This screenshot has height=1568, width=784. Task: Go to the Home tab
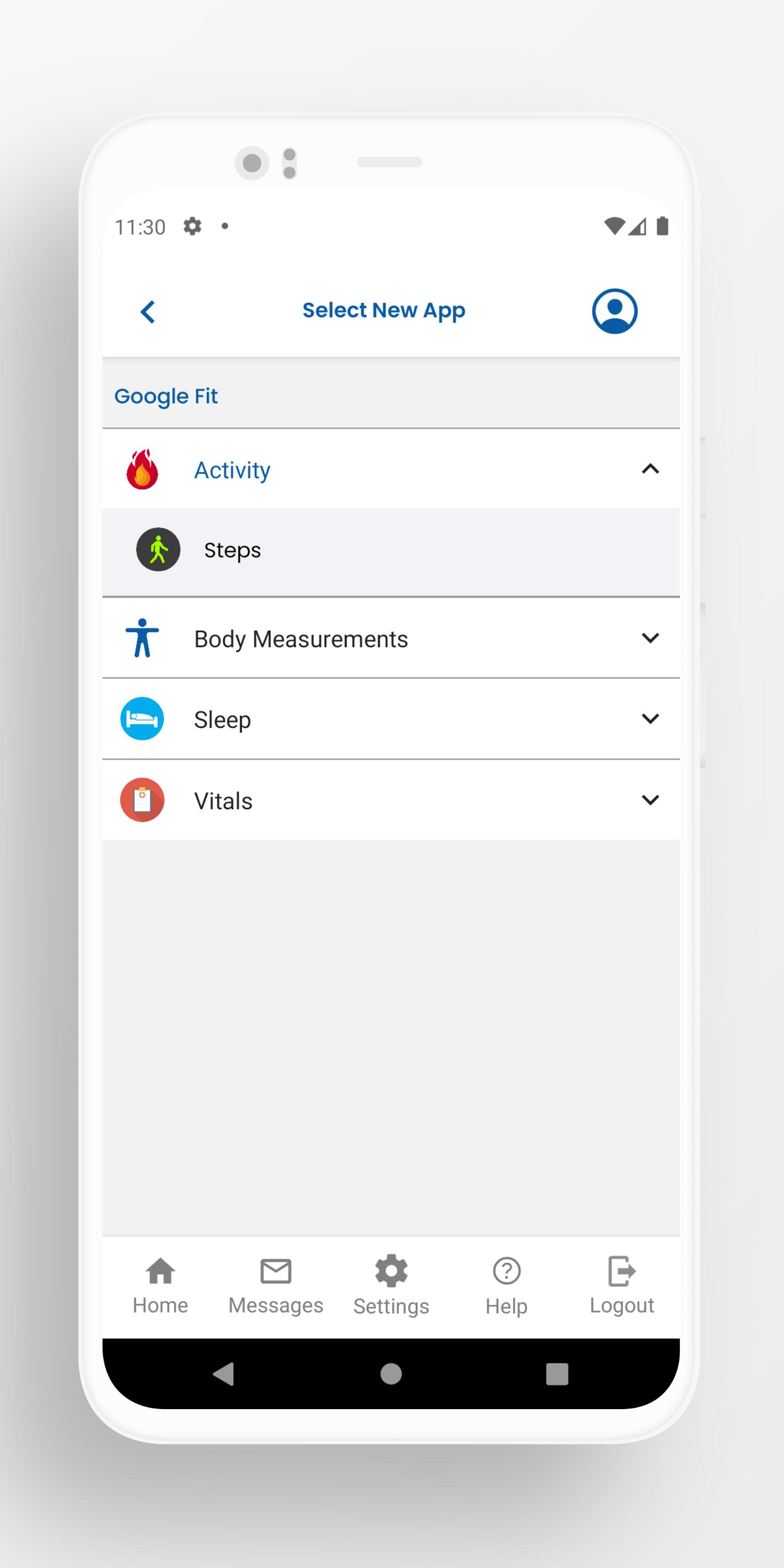pyautogui.click(x=161, y=1285)
